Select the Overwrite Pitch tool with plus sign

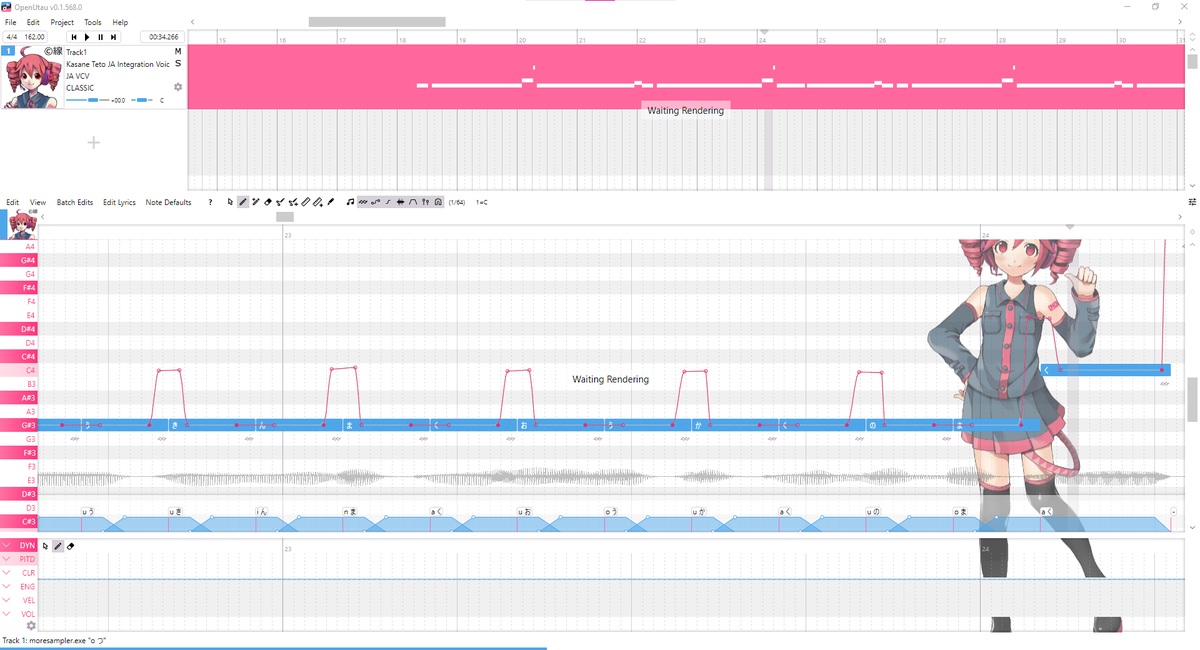point(293,202)
